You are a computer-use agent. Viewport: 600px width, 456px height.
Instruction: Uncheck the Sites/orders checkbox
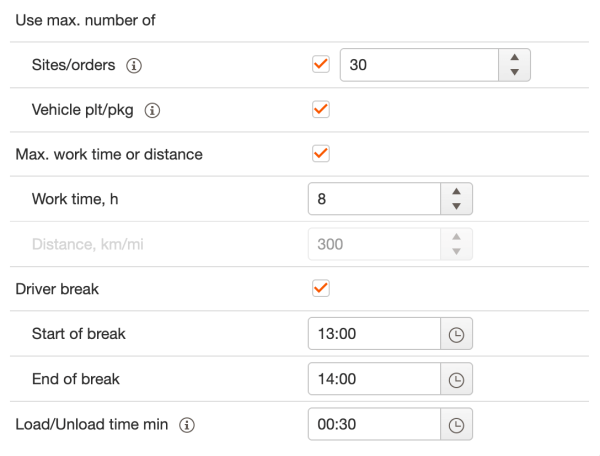[x=321, y=64]
